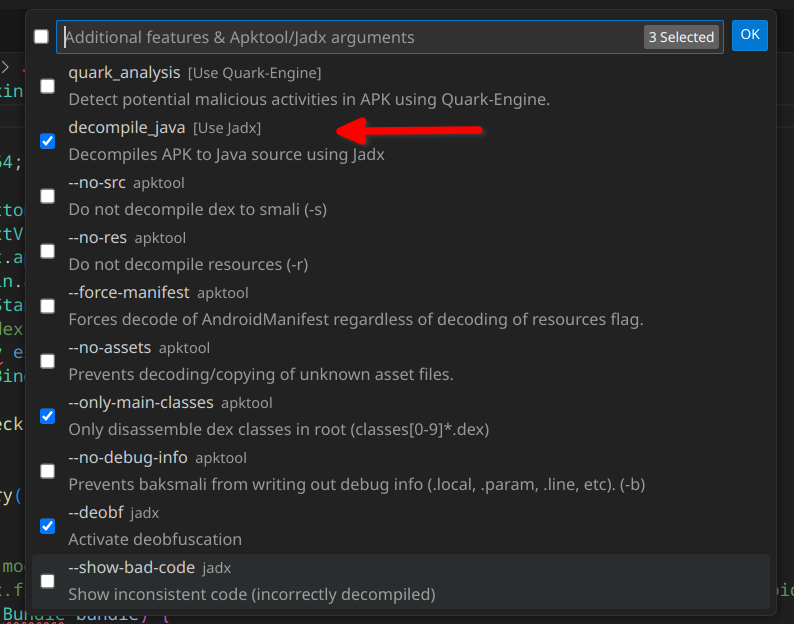Enable the --no-src checkbox
794x624 pixels.
[47, 196]
